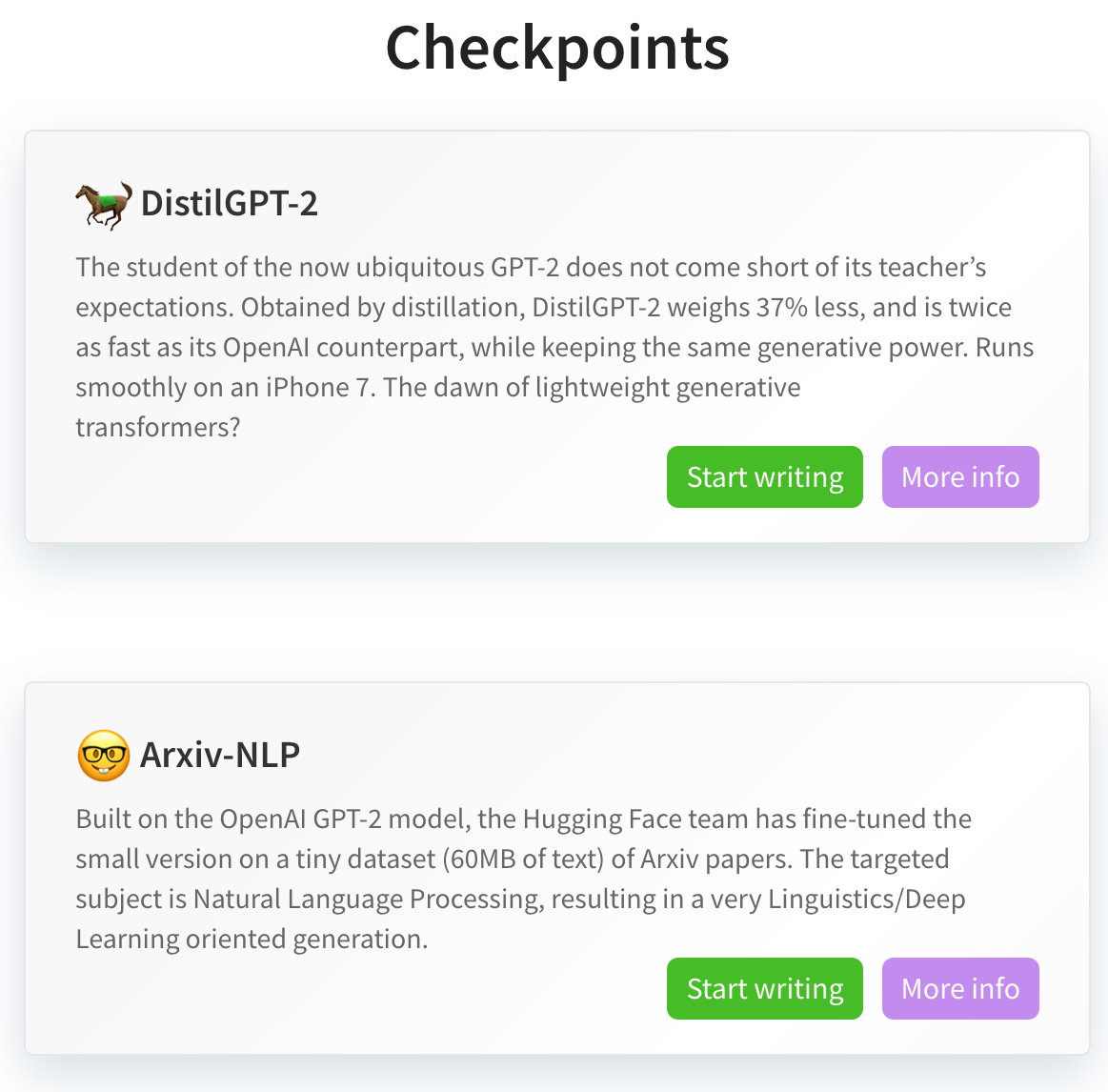The image size is (1108, 1092).
Task: Click the word 'transformers?' in first card
Action: point(158,428)
